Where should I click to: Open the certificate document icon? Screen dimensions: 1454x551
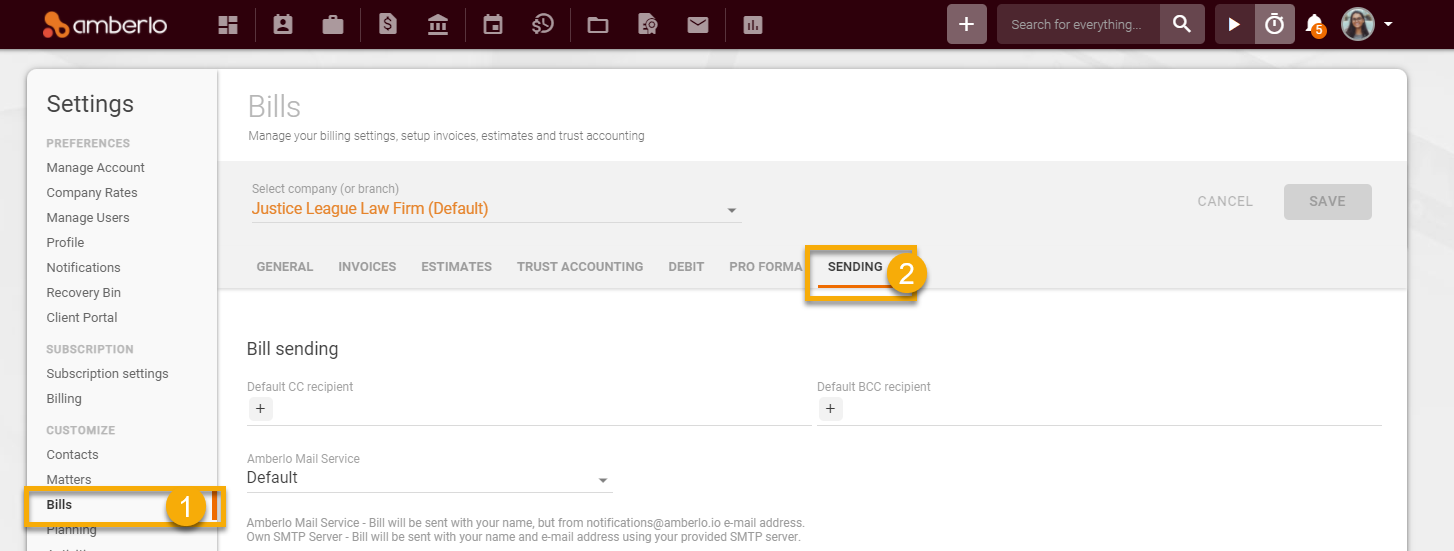point(648,25)
